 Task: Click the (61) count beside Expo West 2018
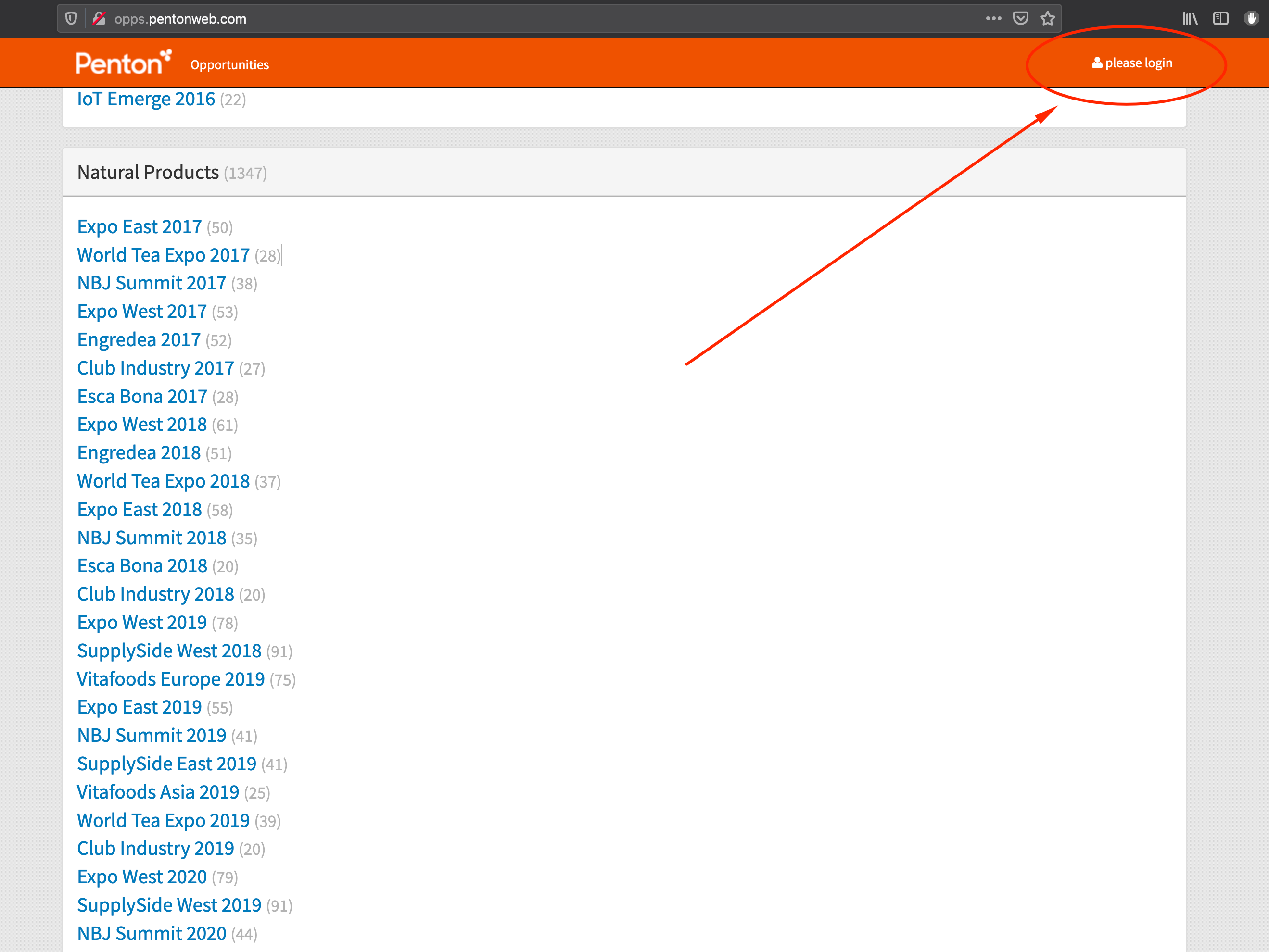point(225,426)
